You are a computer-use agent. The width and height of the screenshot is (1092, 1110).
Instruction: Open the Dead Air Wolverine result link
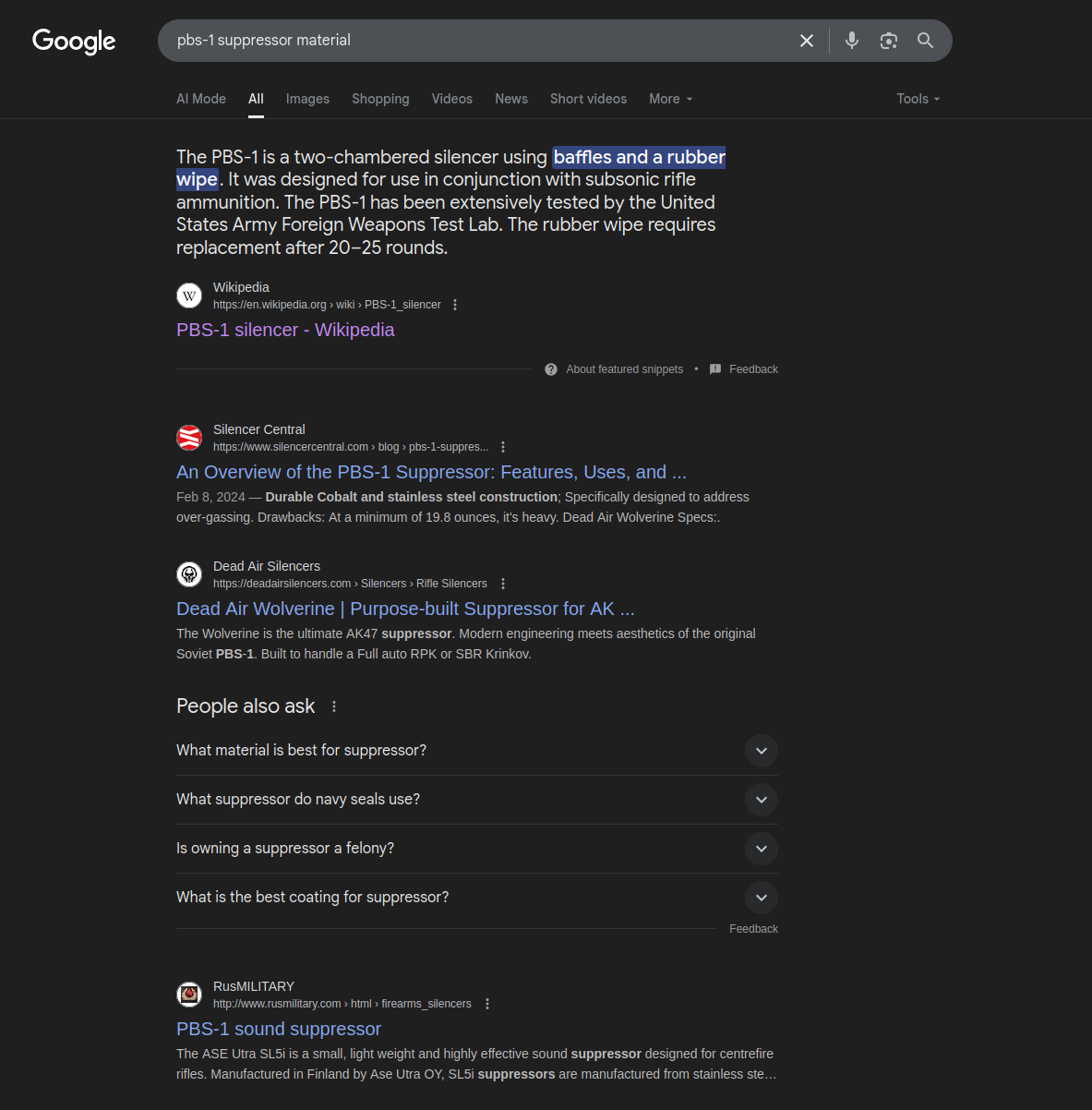pos(405,609)
